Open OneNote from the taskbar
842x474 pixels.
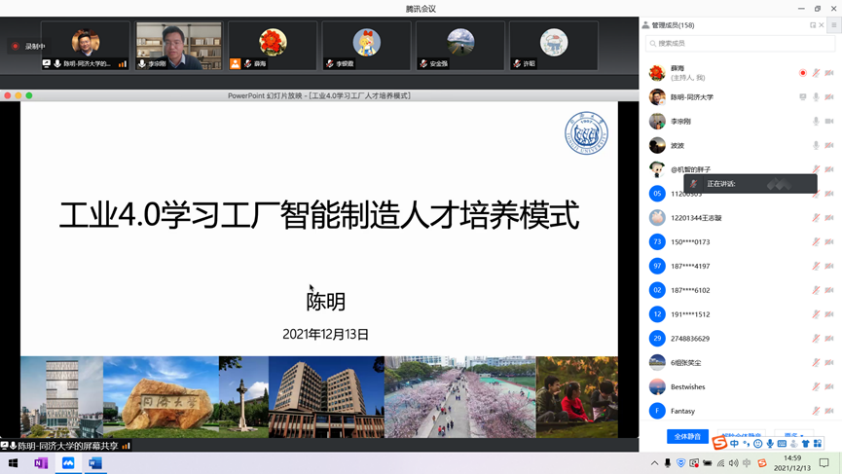(41, 464)
